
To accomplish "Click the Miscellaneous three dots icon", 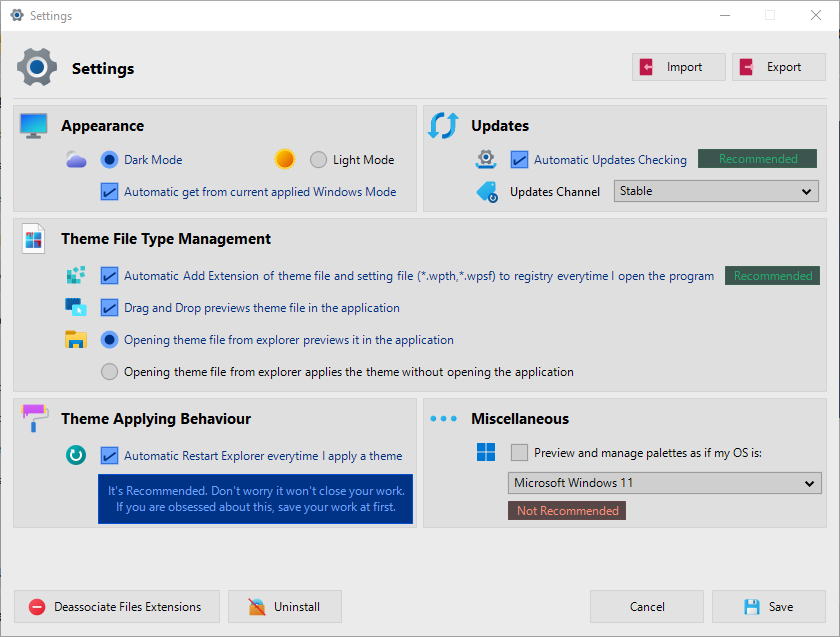I will (444, 418).
